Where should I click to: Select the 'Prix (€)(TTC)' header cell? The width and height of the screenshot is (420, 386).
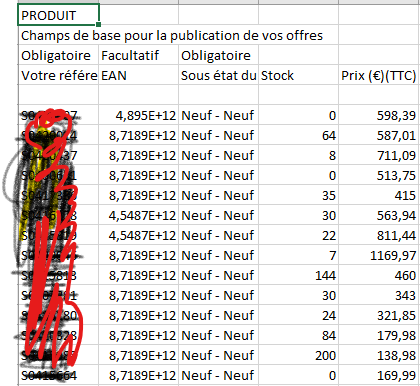379,75
